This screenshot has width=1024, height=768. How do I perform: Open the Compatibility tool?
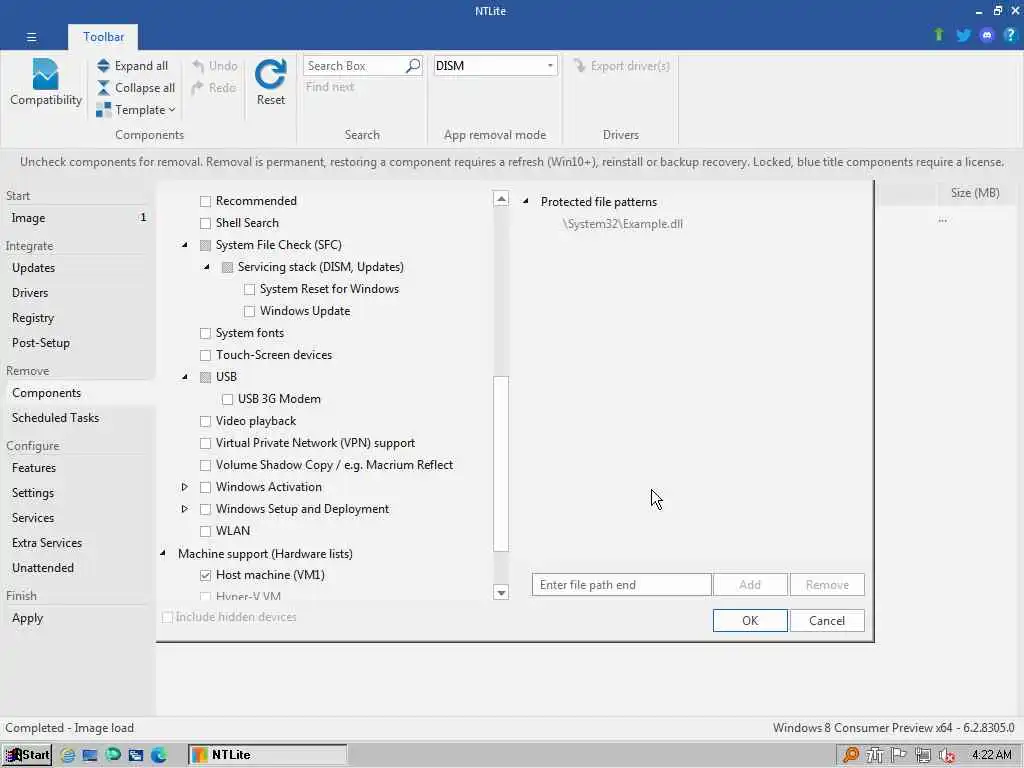pos(45,82)
